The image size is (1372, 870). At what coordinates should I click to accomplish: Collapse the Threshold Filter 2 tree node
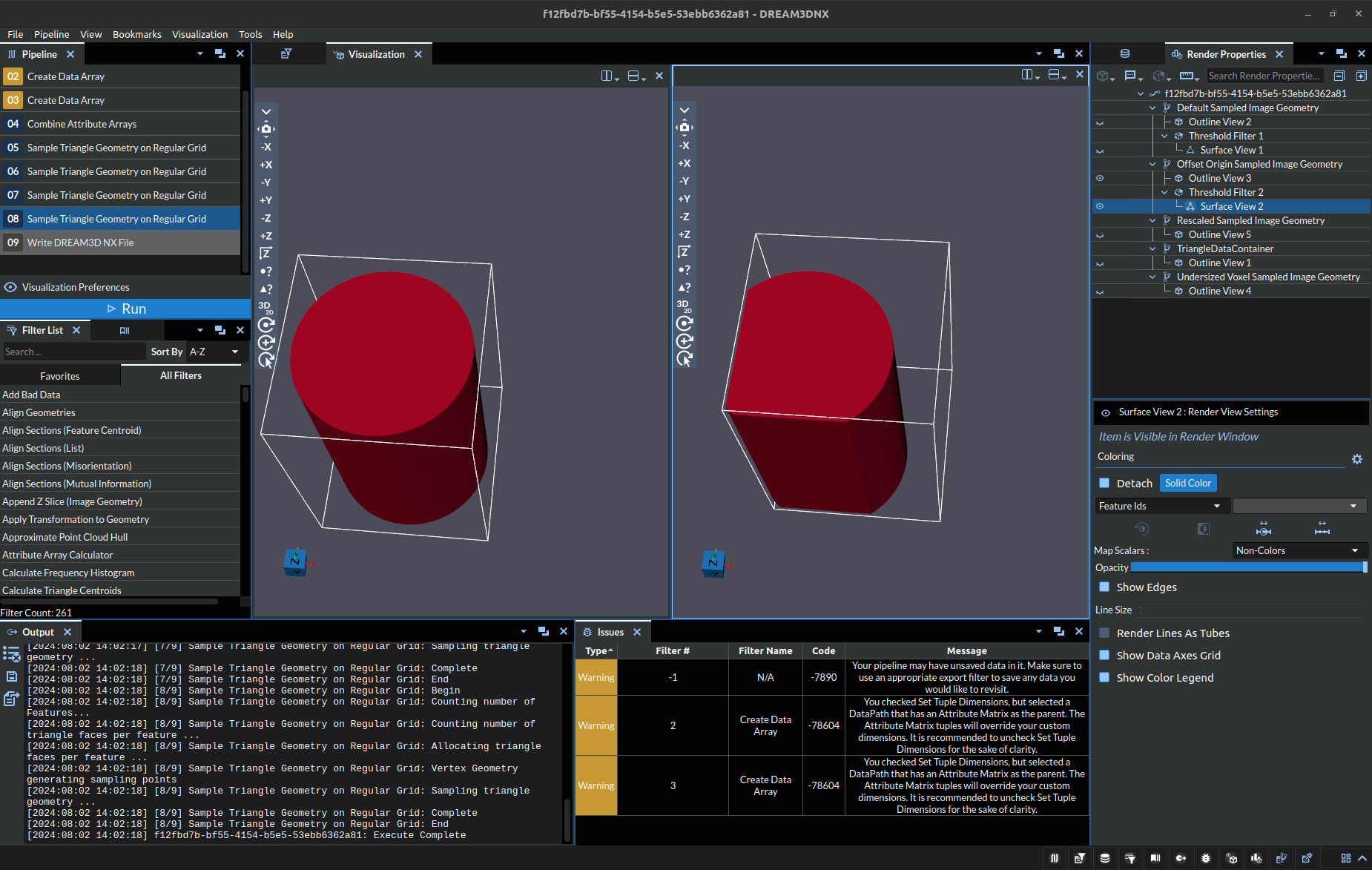tap(1163, 192)
